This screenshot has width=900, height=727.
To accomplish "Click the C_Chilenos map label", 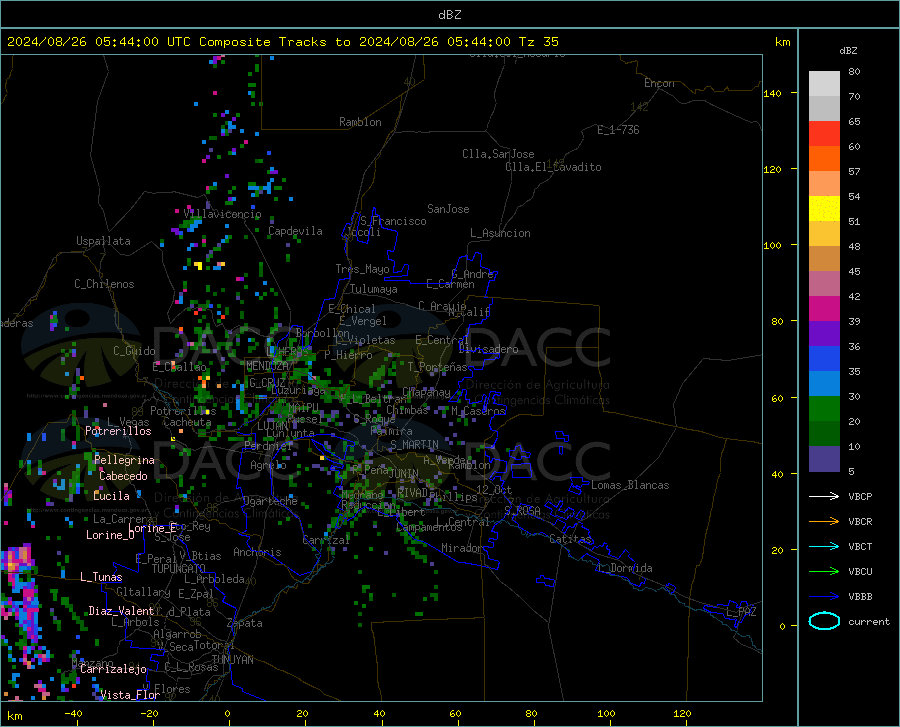I will 104,284.
